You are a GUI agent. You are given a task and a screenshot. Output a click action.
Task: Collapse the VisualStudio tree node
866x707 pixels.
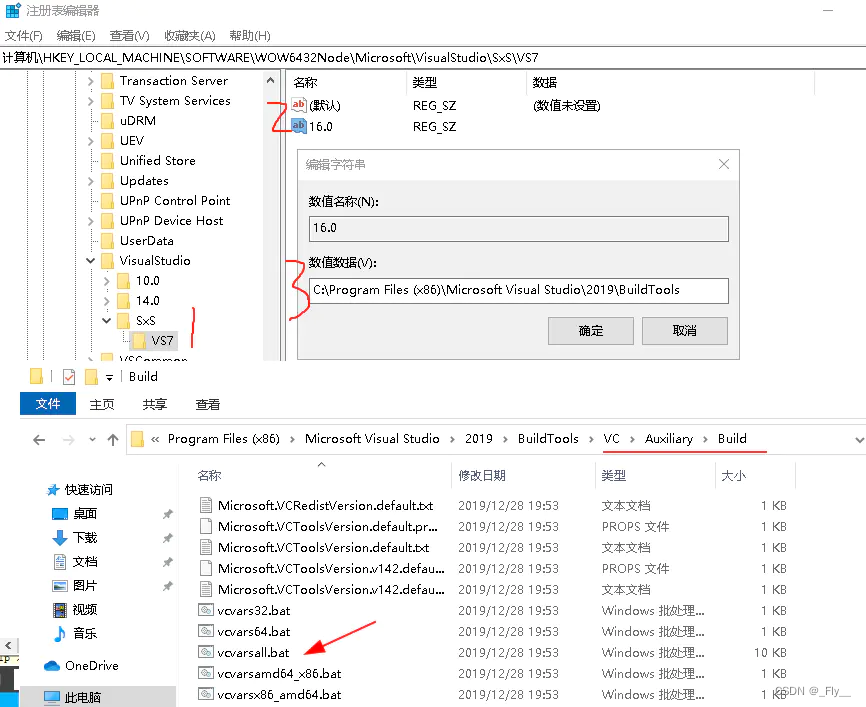[x=90, y=260]
